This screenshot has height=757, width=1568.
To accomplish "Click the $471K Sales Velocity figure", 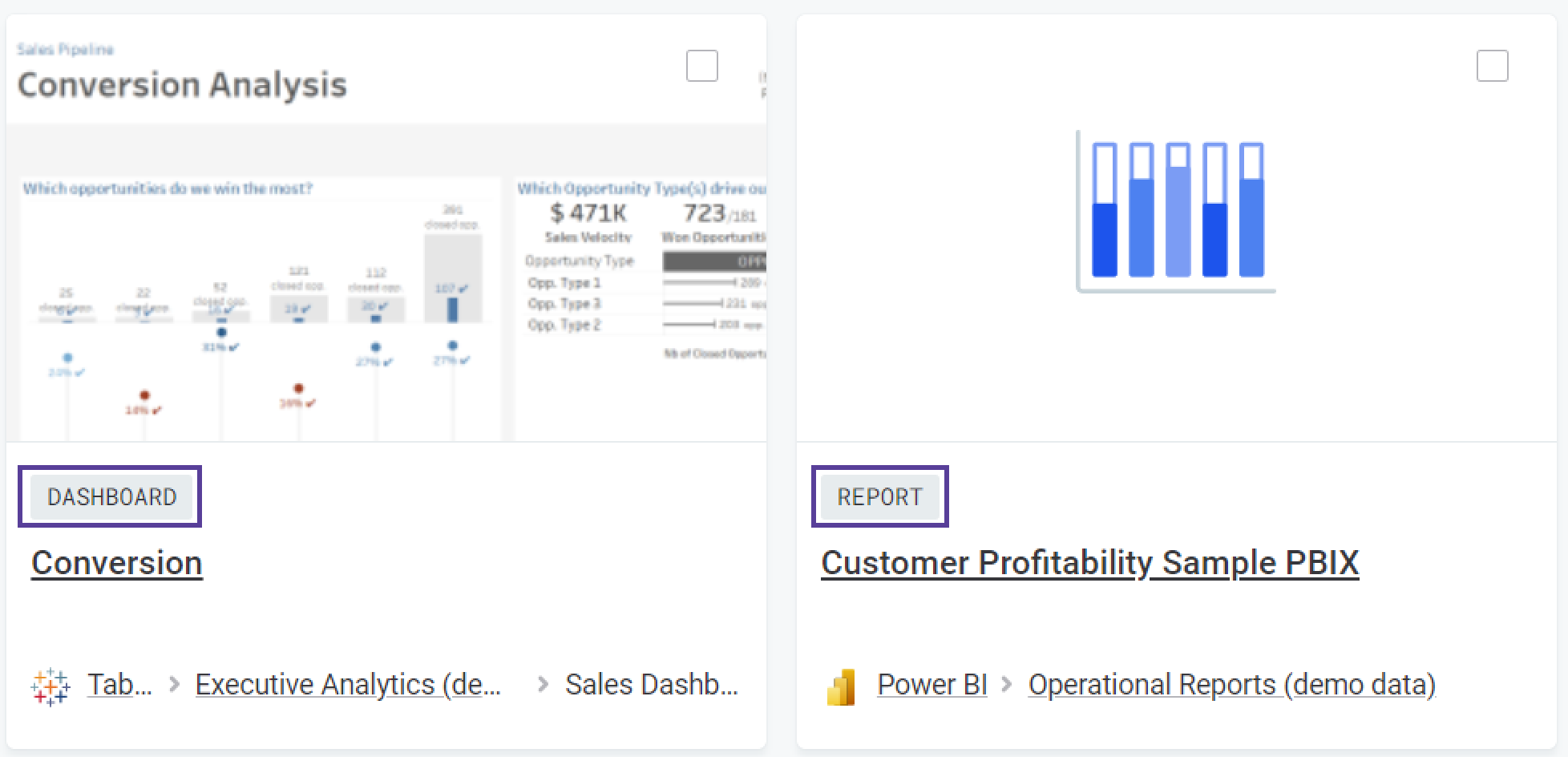I will pyautogui.click(x=588, y=213).
